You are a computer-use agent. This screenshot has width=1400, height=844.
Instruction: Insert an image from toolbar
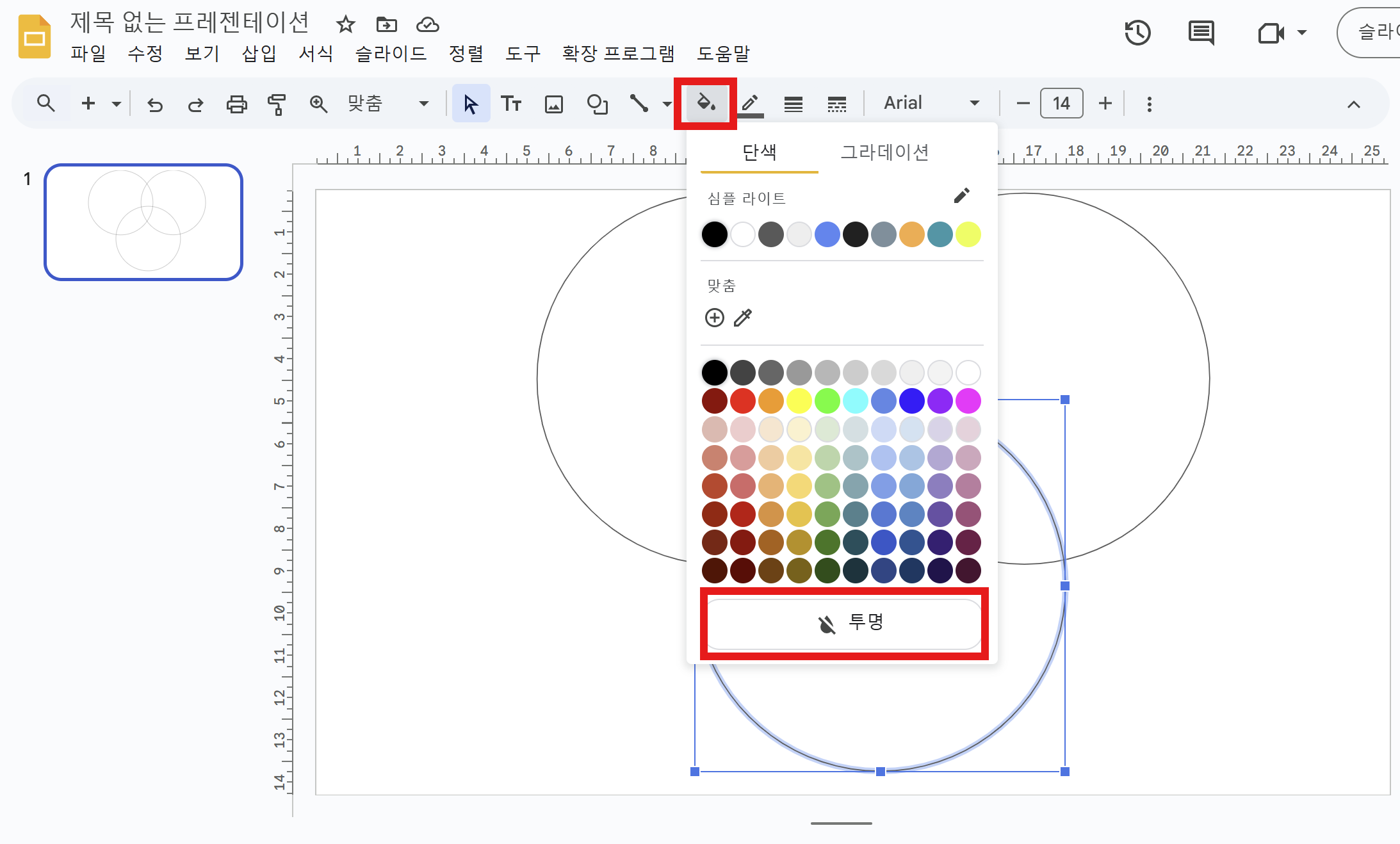point(554,104)
